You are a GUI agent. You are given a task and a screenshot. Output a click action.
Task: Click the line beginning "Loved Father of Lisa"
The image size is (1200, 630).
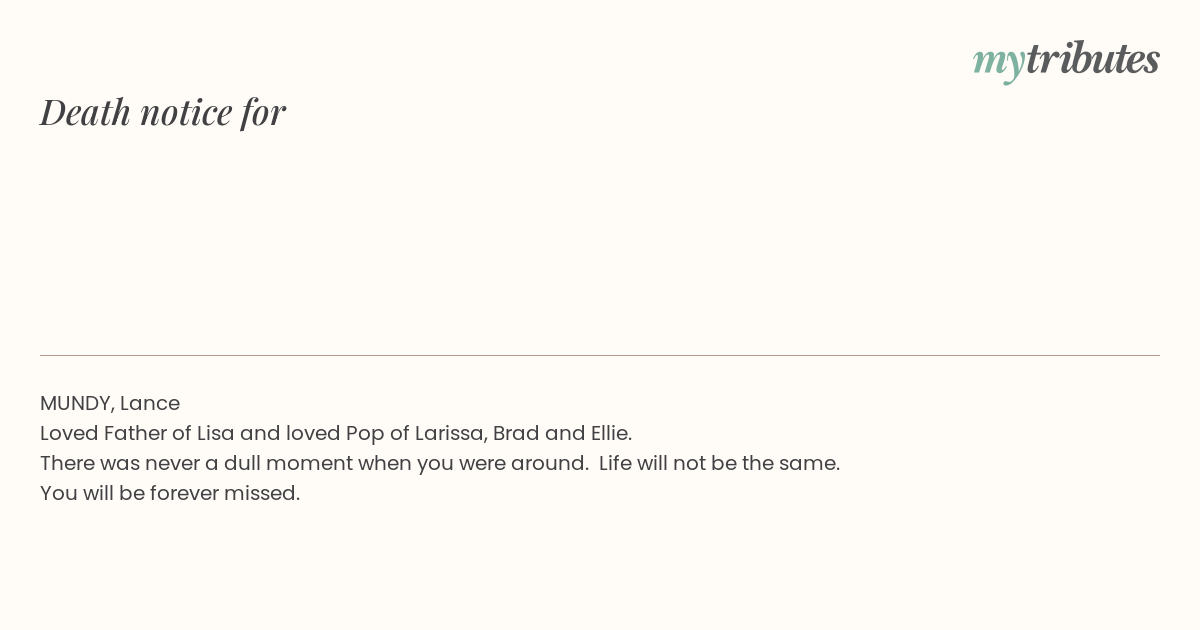336,434
